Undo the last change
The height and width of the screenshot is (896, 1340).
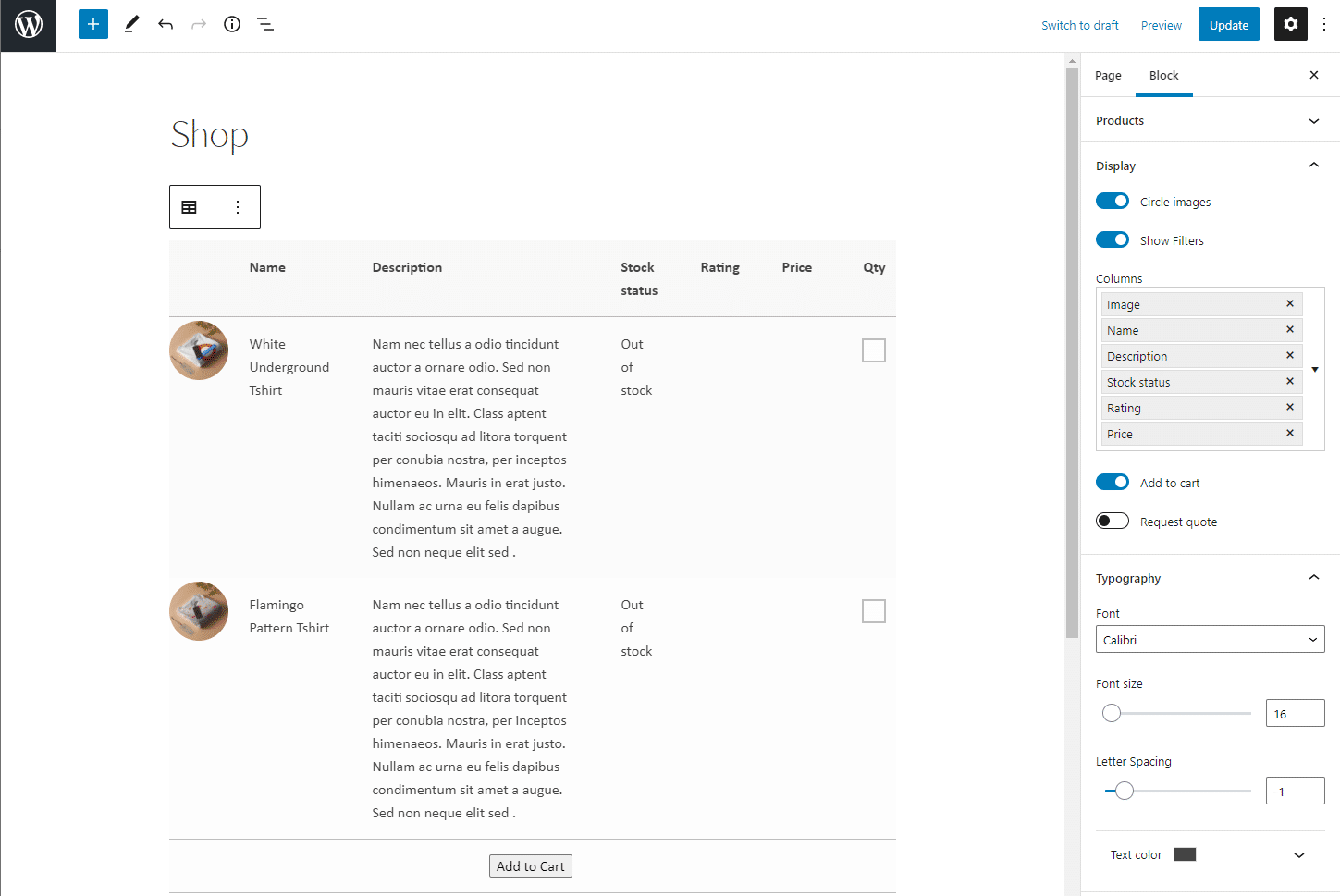(166, 24)
